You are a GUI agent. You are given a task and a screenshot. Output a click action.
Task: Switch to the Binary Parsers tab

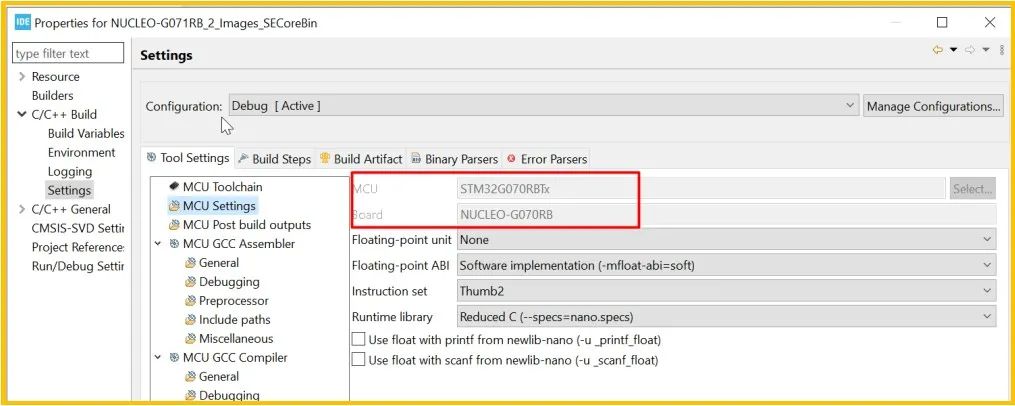(455, 159)
